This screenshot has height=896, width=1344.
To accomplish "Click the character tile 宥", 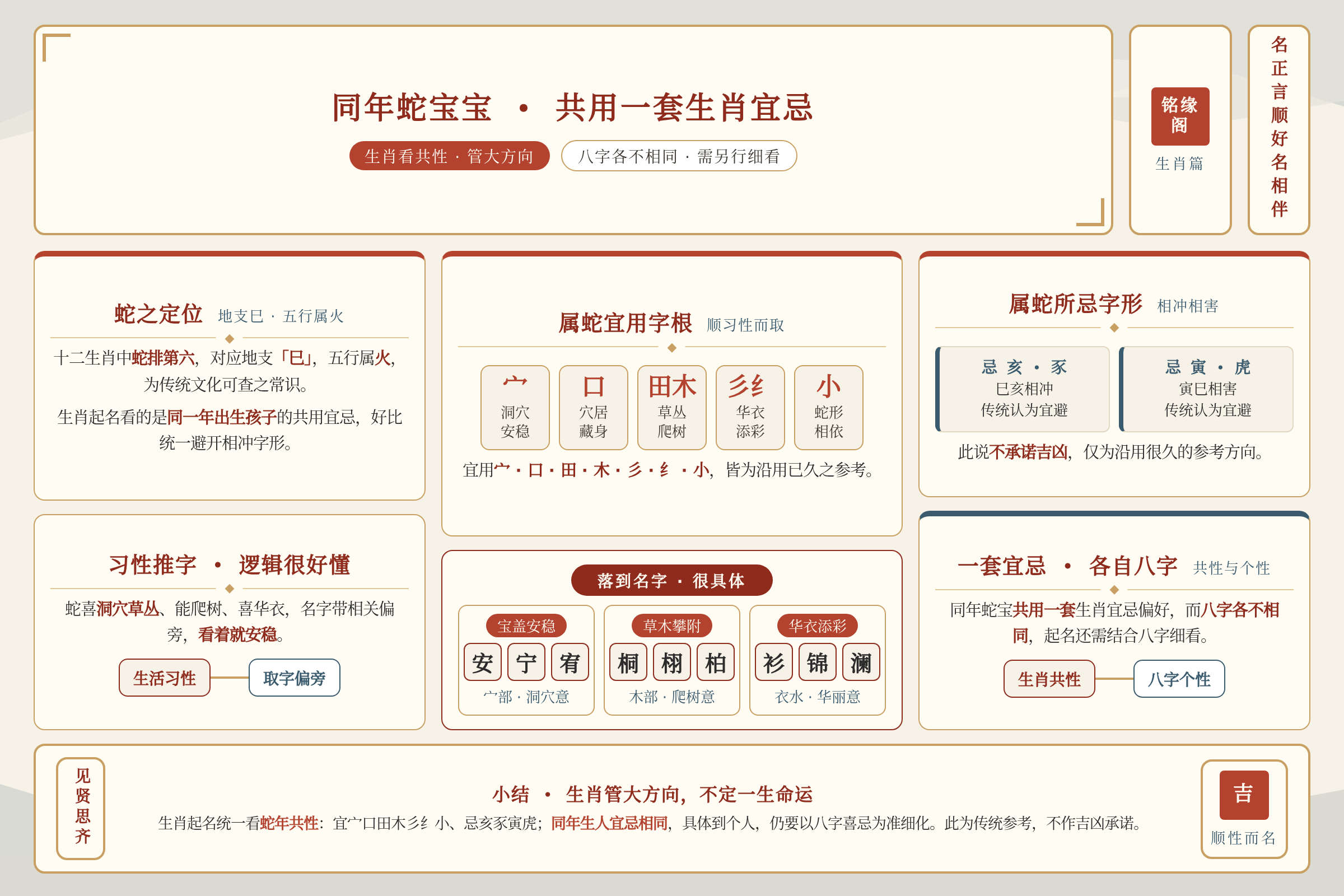I will pyautogui.click(x=570, y=662).
